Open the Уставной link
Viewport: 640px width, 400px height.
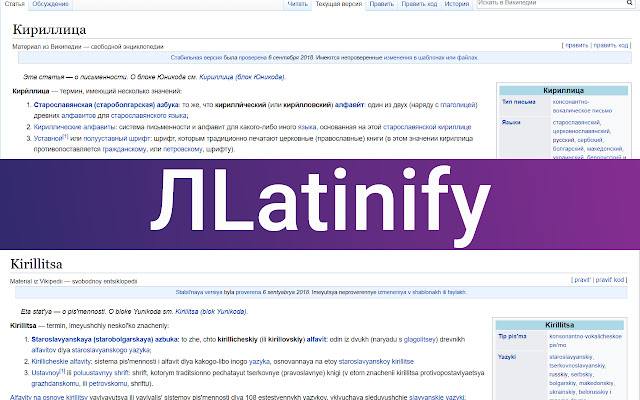[48, 138]
